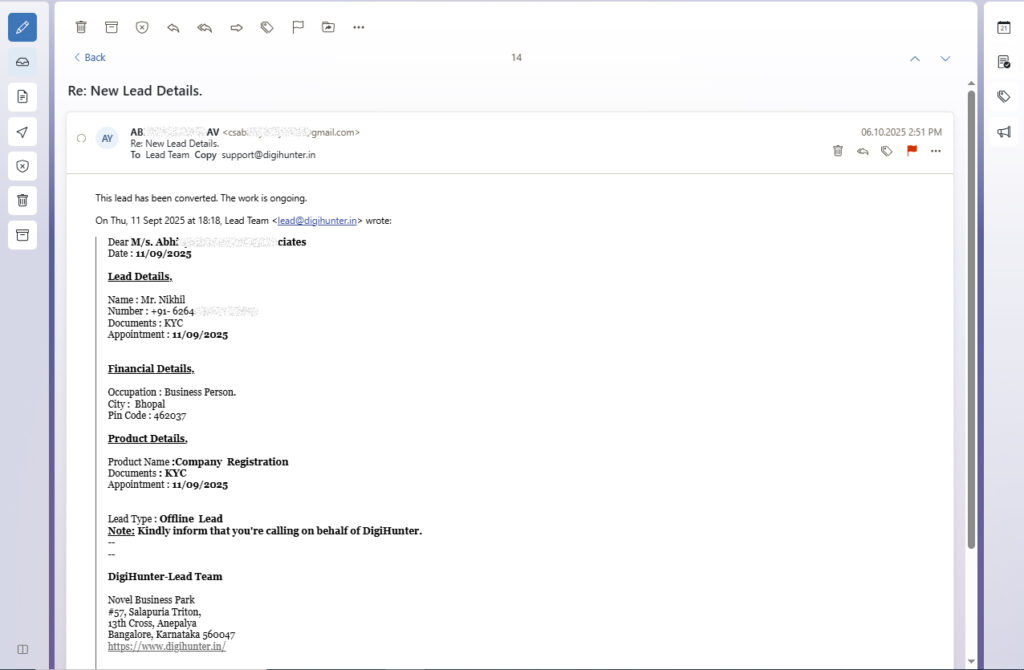Toggle the flag icon in the top toolbar

297,27
